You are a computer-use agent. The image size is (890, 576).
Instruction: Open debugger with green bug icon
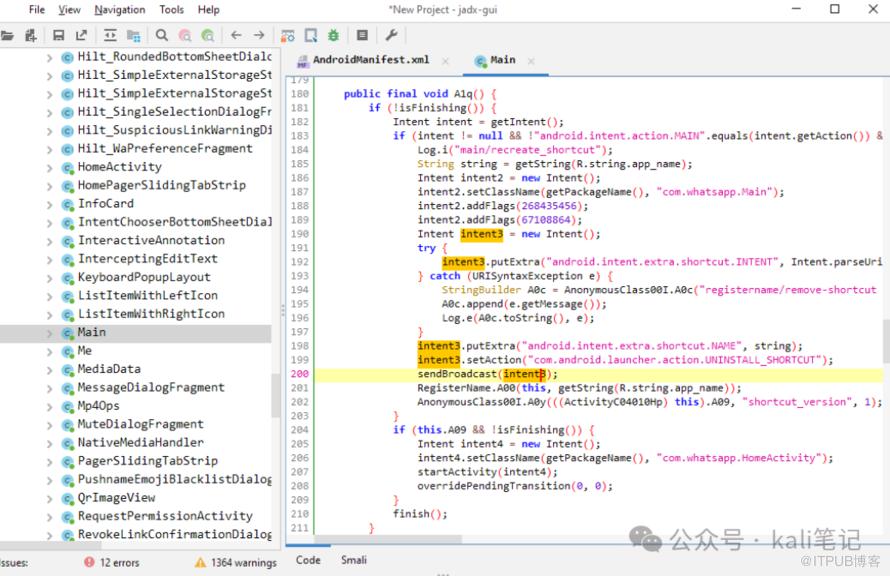pyautogui.click(x=333, y=35)
